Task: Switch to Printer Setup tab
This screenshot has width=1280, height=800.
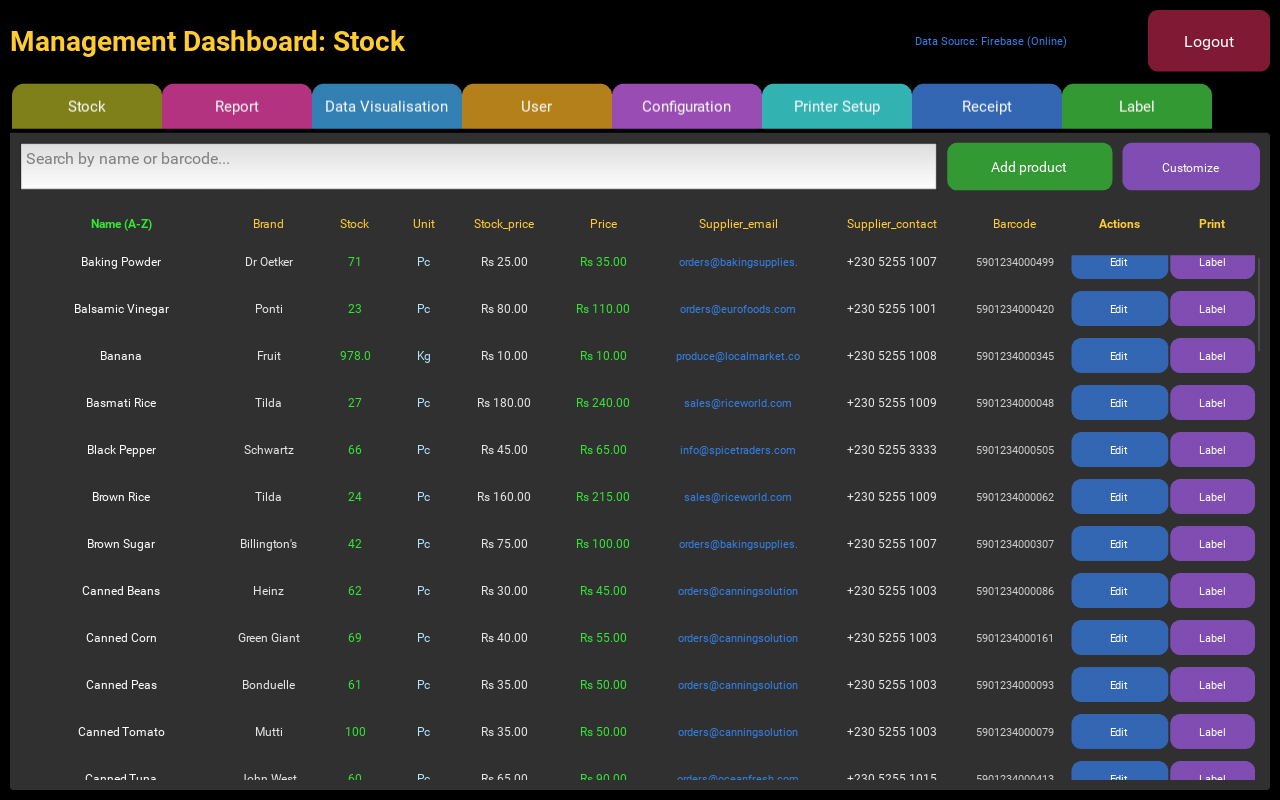Action: pyautogui.click(x=837, y=106)
